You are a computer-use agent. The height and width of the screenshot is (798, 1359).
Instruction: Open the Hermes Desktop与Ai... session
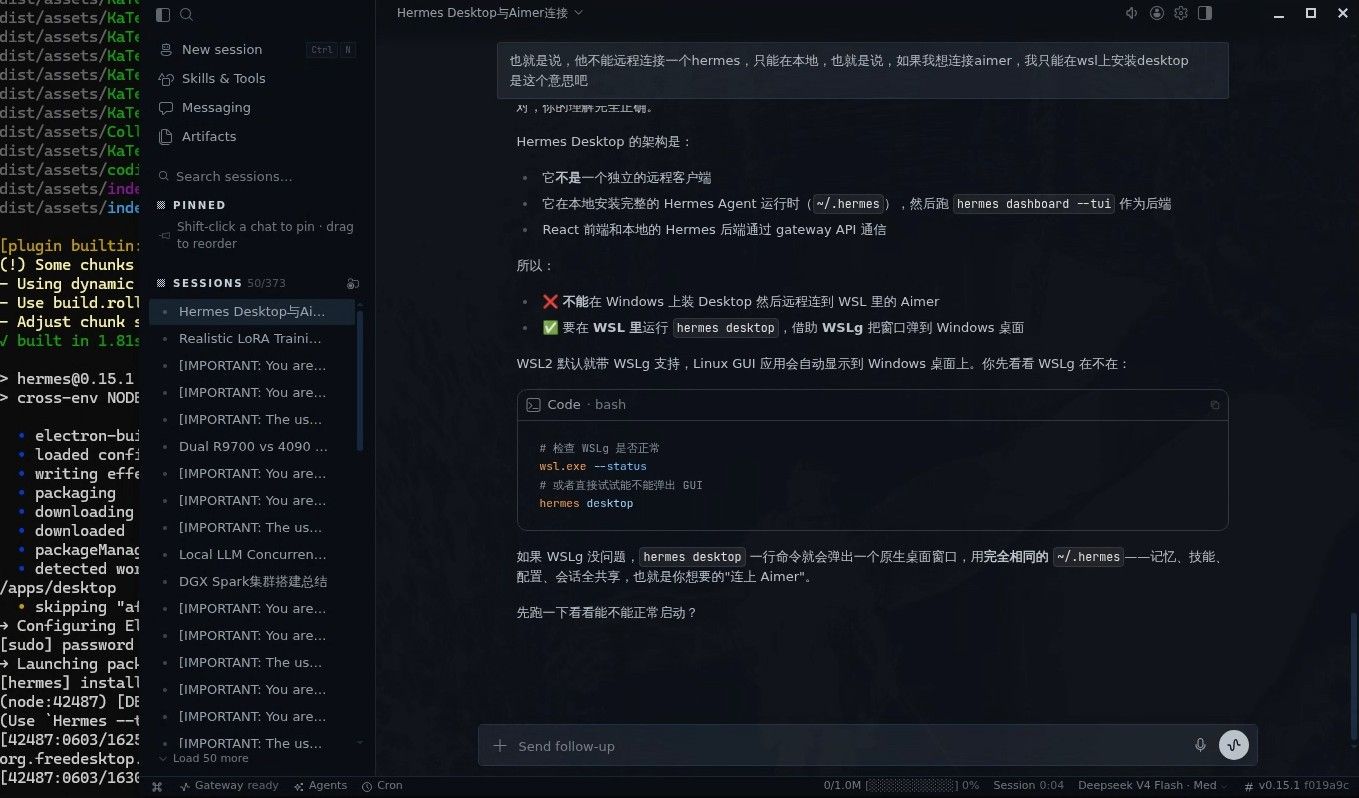click(252, 311)
